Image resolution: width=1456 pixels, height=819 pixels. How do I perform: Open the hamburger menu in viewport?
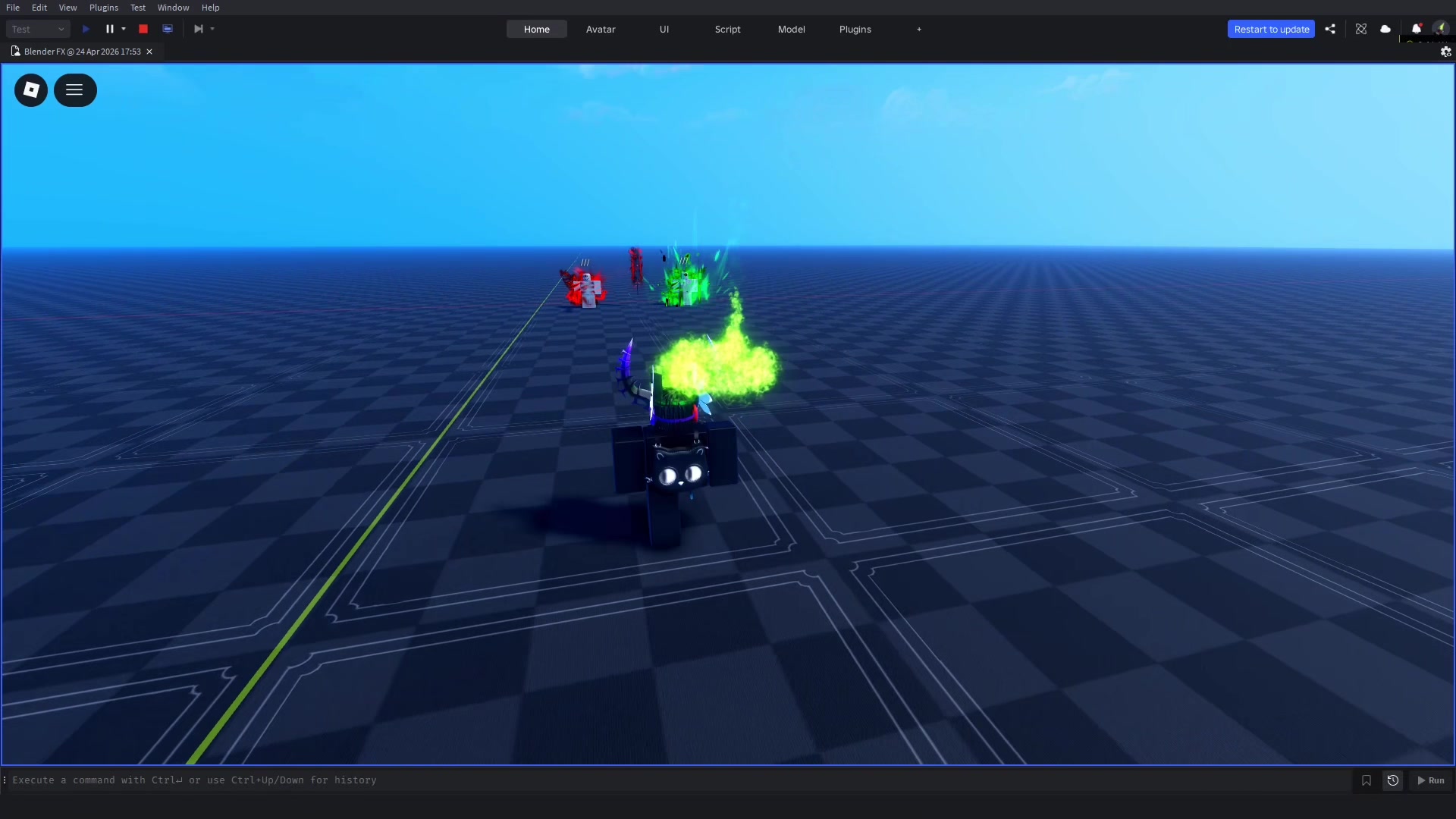[x=75, y=90]
